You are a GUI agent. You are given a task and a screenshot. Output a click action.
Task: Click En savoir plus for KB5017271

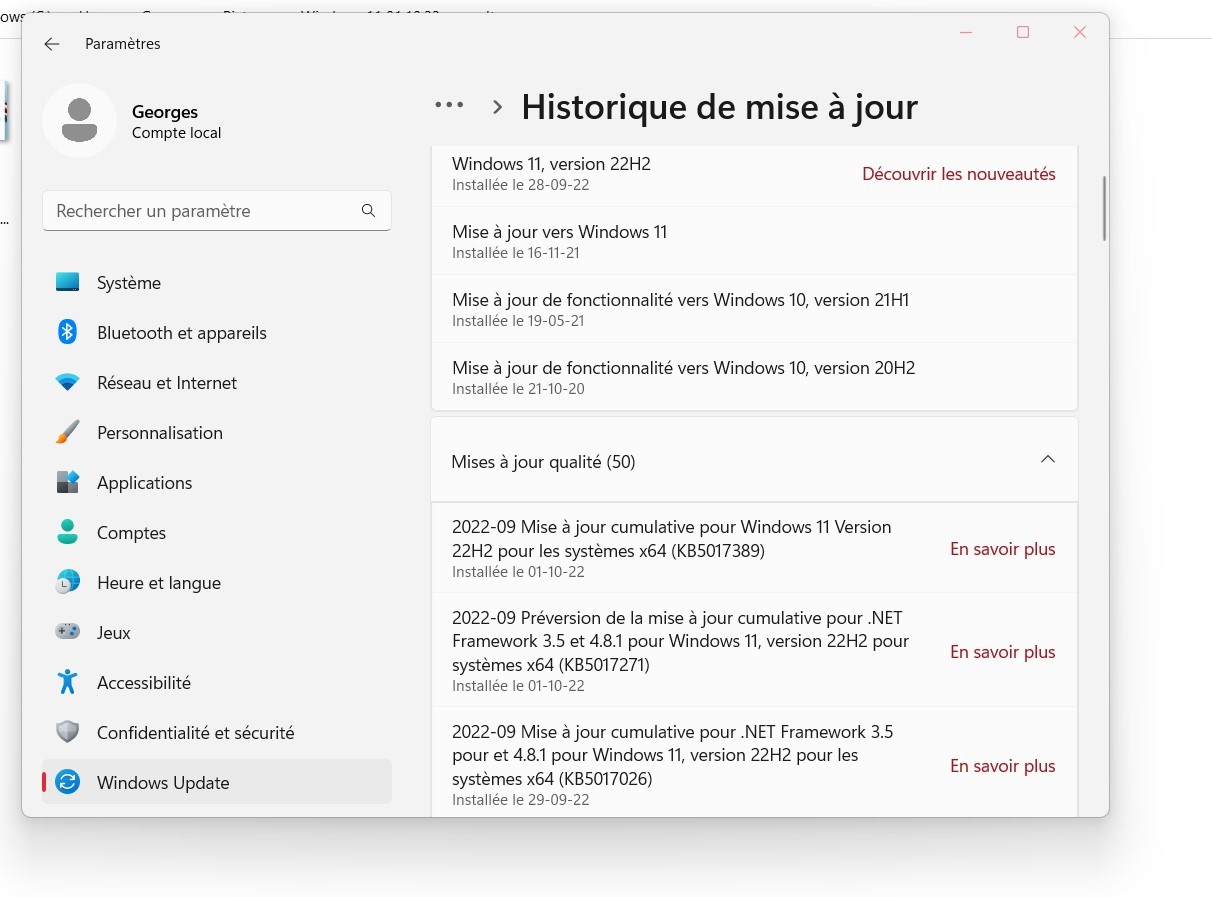tap(1002, 652)
